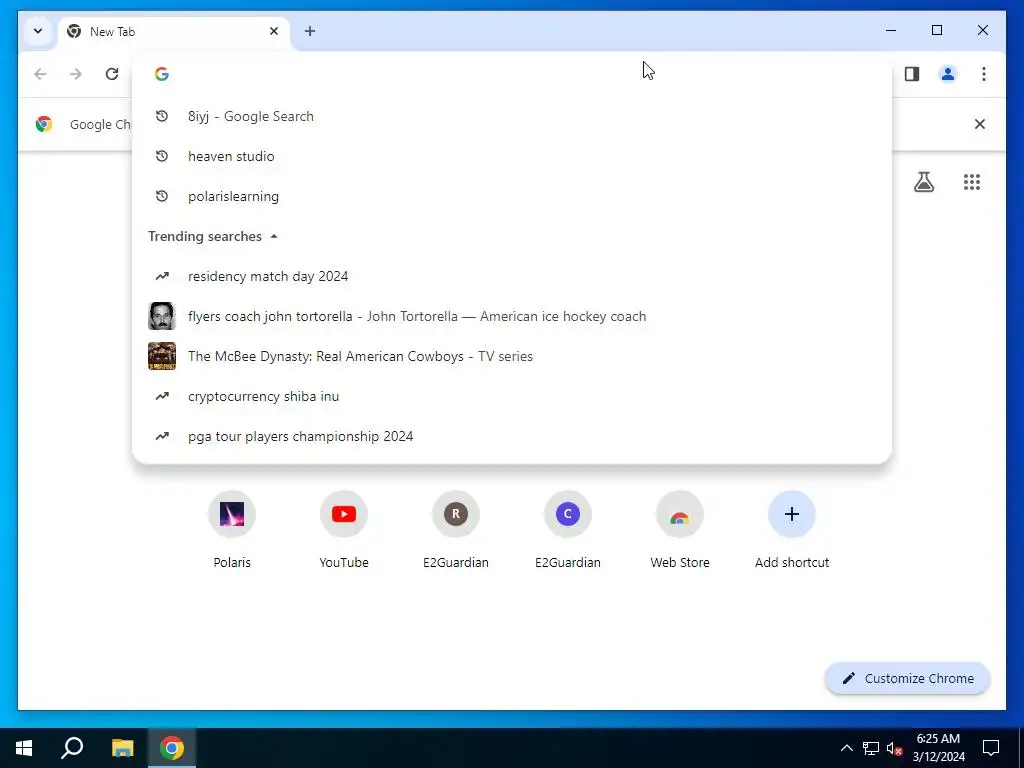Select the heaven studio history suggestion
This screenshot has height=768, width=1024.
pyautogui.click(x=512, y=156)
